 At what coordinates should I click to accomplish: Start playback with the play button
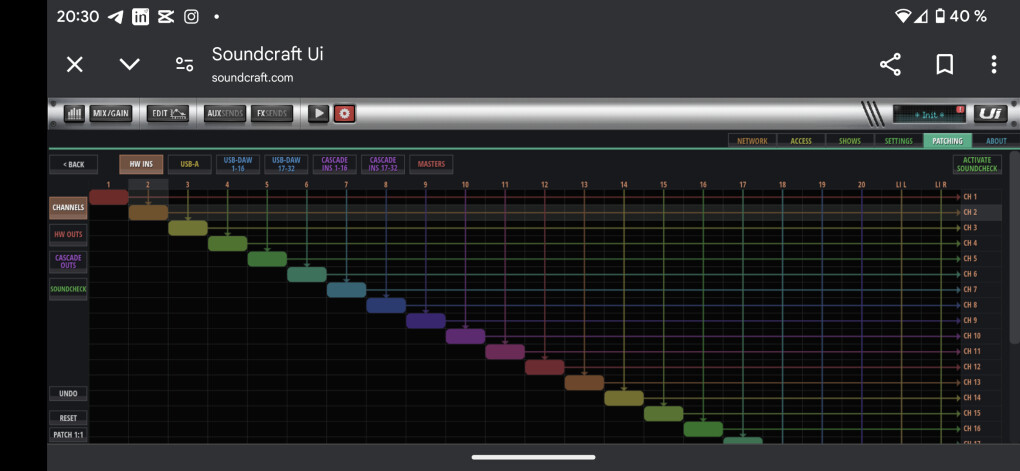click(319, 114)
